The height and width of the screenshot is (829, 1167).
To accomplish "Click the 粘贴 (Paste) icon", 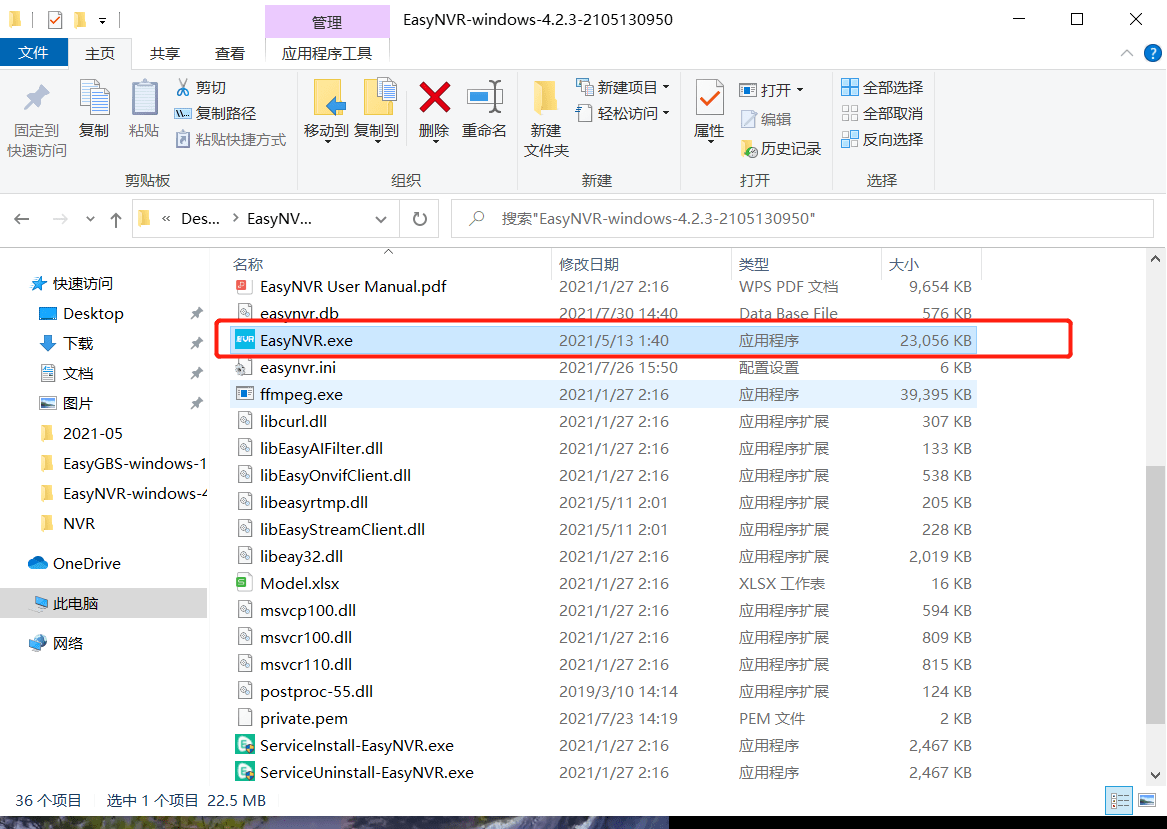I will [143, 105].
